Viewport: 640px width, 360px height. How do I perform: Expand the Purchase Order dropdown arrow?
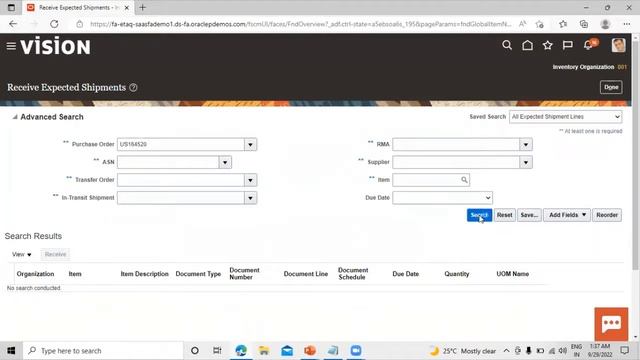250,144
